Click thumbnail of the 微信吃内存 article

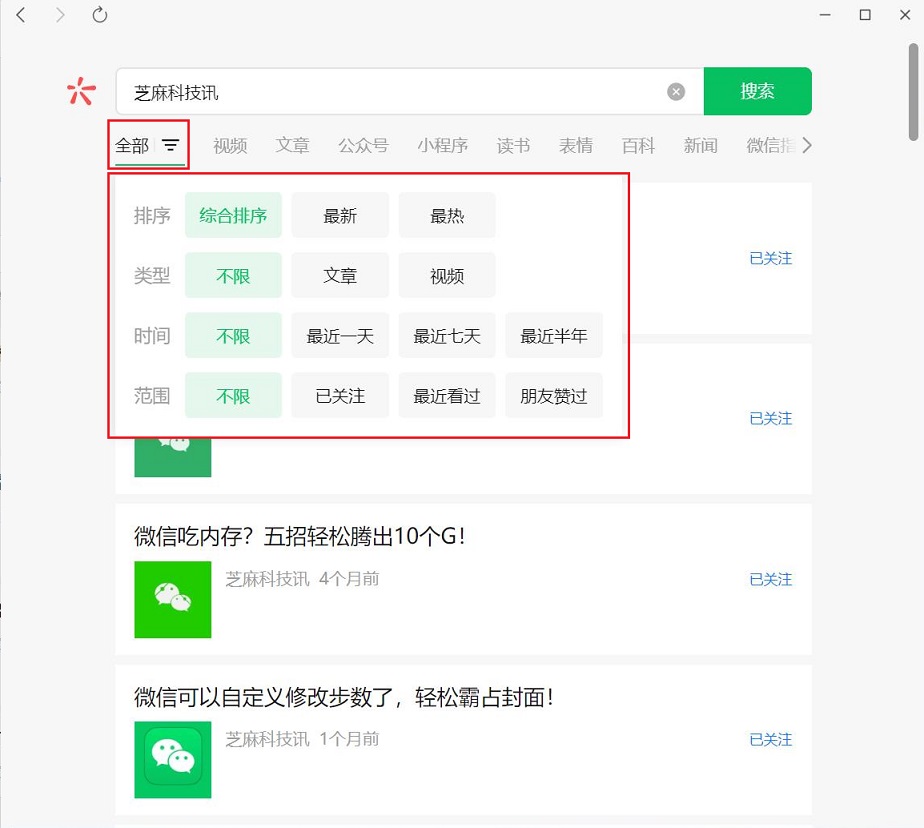[x=173, y=599]
